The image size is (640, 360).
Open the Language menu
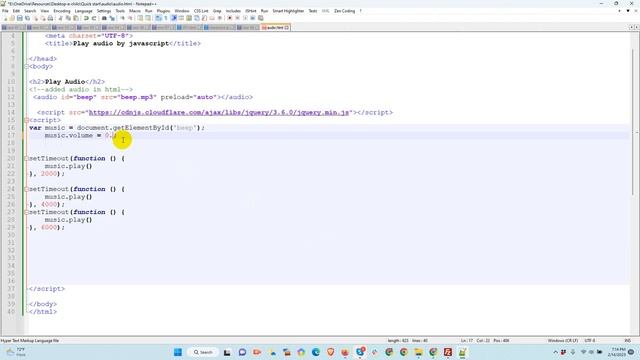click(84, 11)
